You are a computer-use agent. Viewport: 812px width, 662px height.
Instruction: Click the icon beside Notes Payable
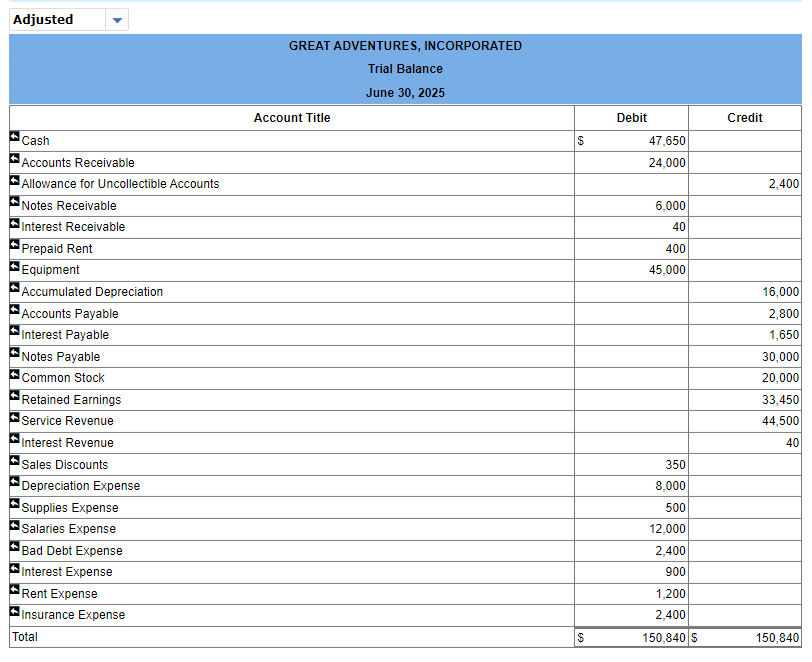[14, 352]
